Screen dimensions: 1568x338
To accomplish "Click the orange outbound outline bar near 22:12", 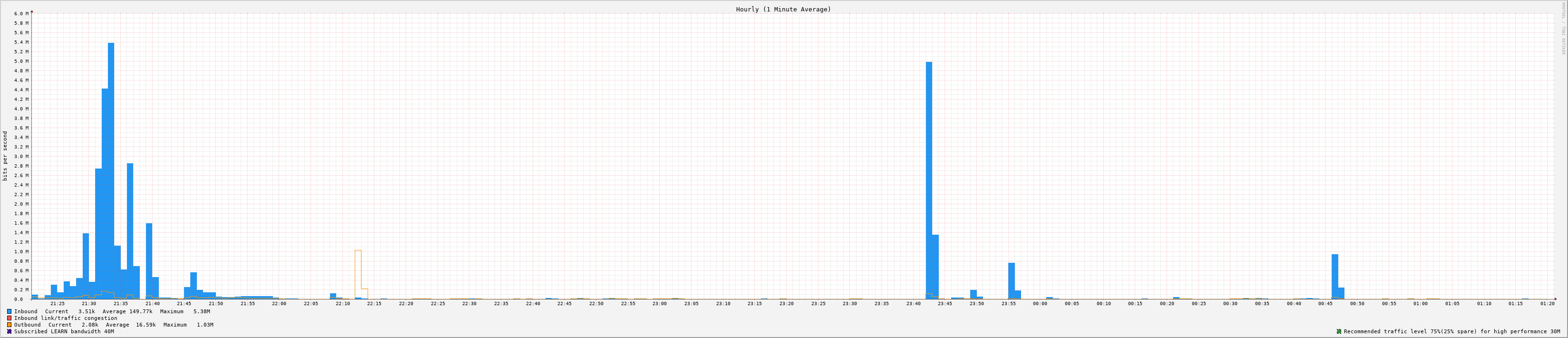I will pyautogui.click(x=358, y=274).
